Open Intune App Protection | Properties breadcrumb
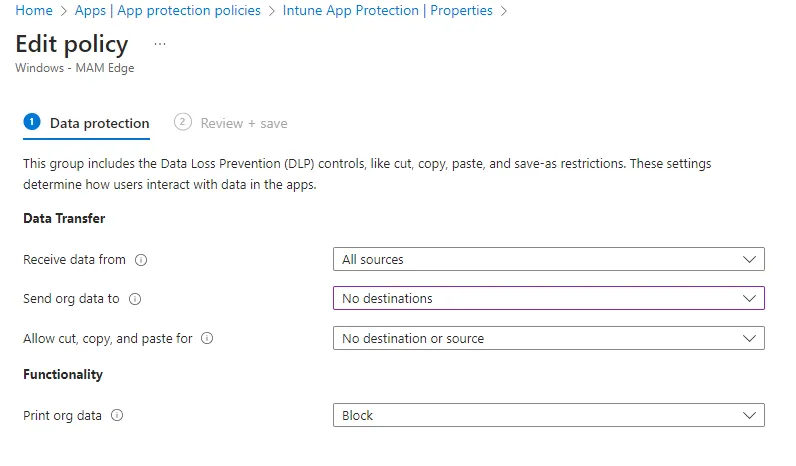This screenshot has width=796, height=466. (388, 11)
